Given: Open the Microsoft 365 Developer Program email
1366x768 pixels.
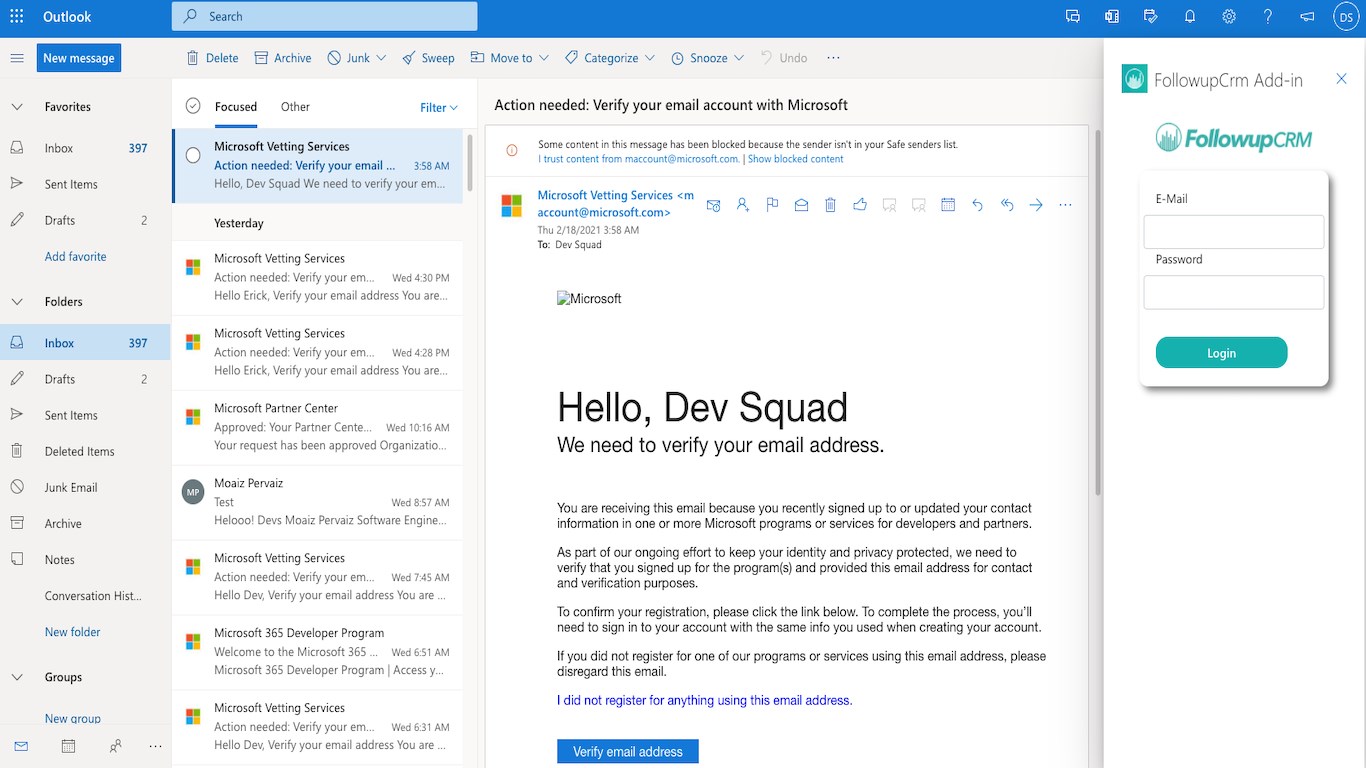Looking at the screenshot, I should [x=317, y=652].
